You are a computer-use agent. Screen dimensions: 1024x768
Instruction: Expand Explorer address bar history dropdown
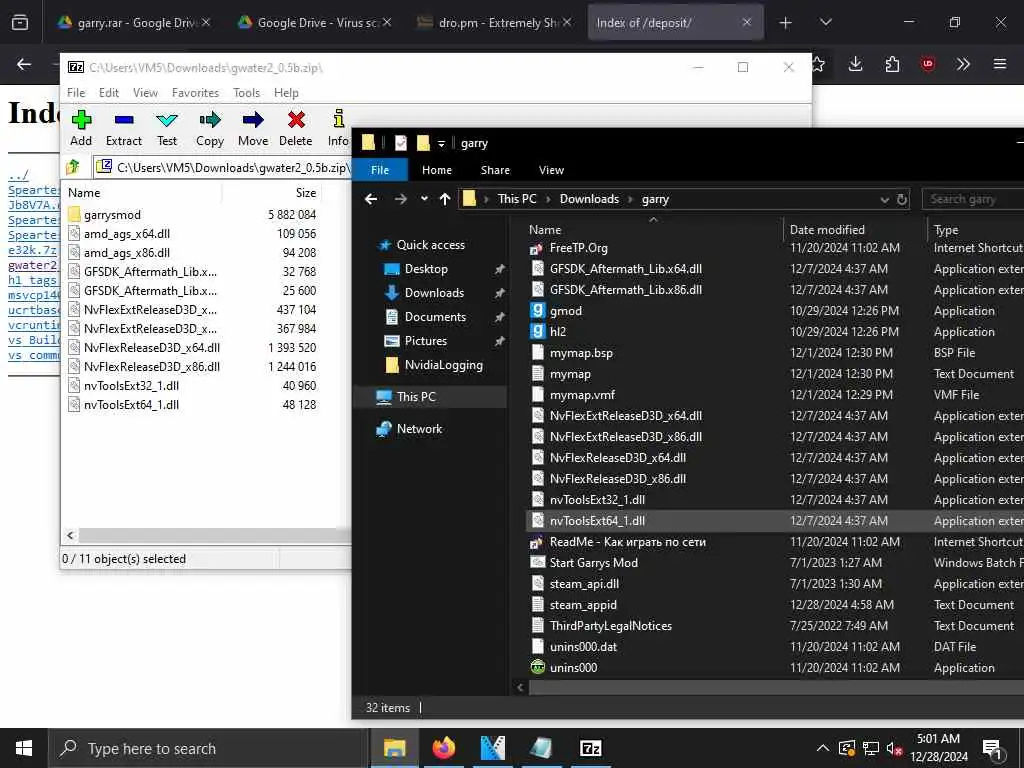click(x=884, y=200)
